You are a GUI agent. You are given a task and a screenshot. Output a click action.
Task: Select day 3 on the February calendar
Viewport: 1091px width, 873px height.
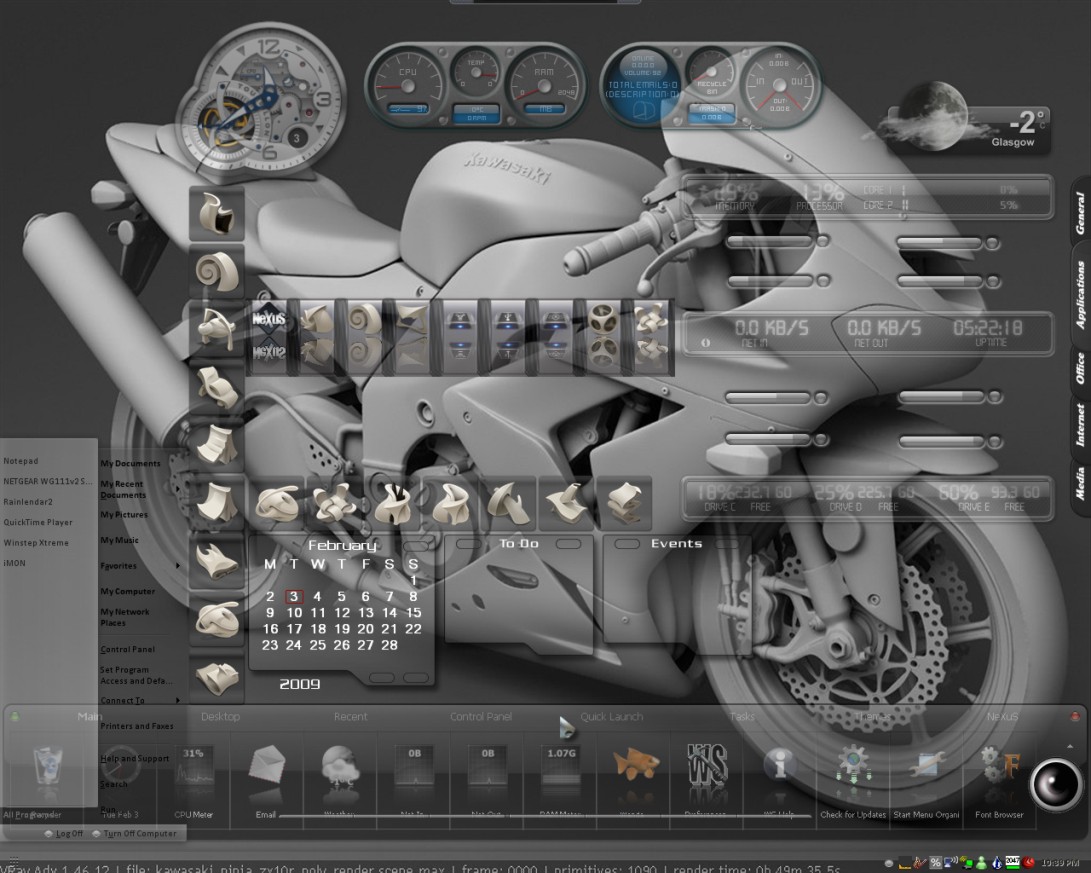pos(294,596)
